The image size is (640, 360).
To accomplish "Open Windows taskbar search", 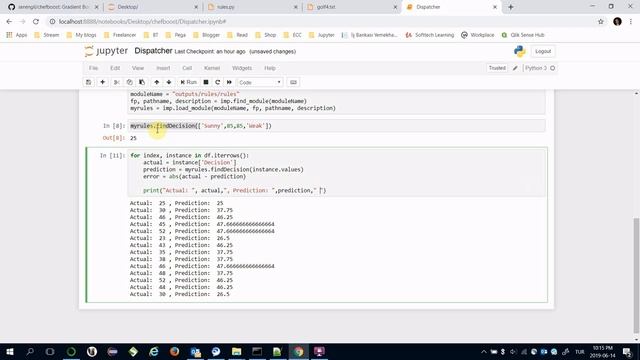I will click(30, 351).
